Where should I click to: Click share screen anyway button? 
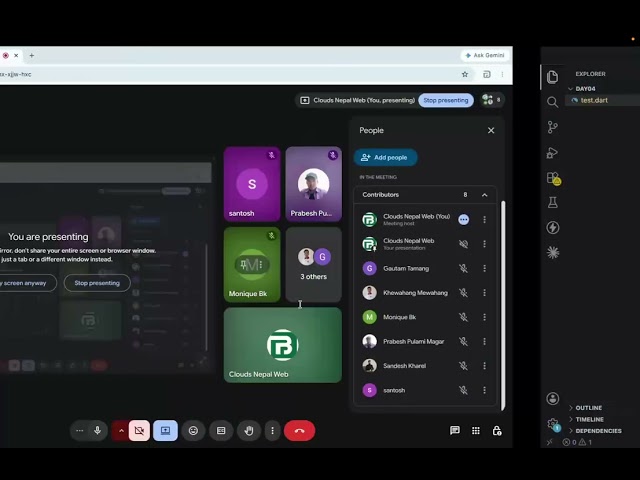[27, 283]
